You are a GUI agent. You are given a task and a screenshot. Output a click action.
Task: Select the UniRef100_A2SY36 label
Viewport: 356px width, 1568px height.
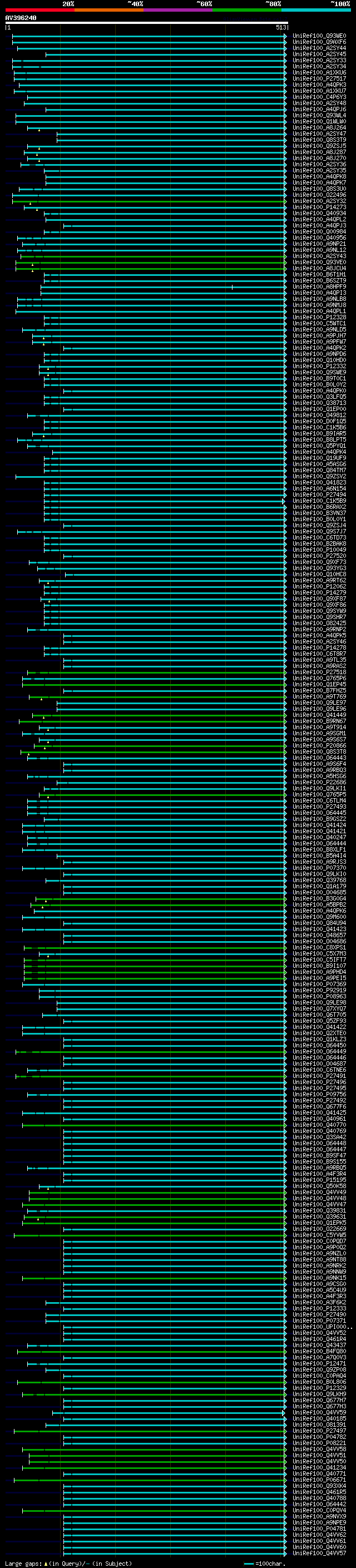pyautogui.click(x=319, y=164)
